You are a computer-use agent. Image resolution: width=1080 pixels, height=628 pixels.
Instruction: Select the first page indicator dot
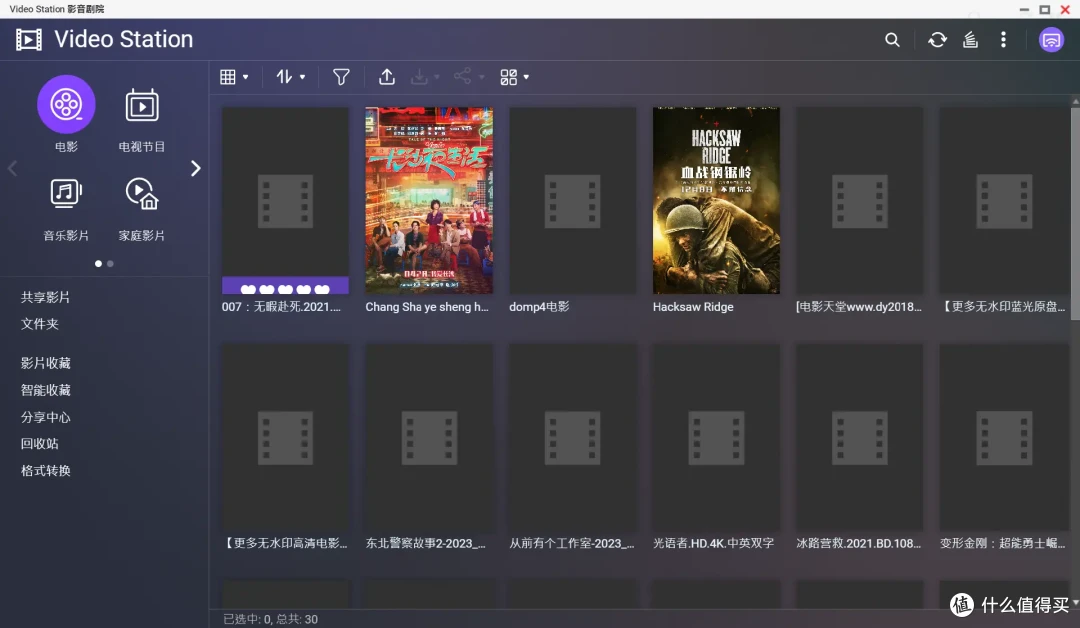[98, 264]
